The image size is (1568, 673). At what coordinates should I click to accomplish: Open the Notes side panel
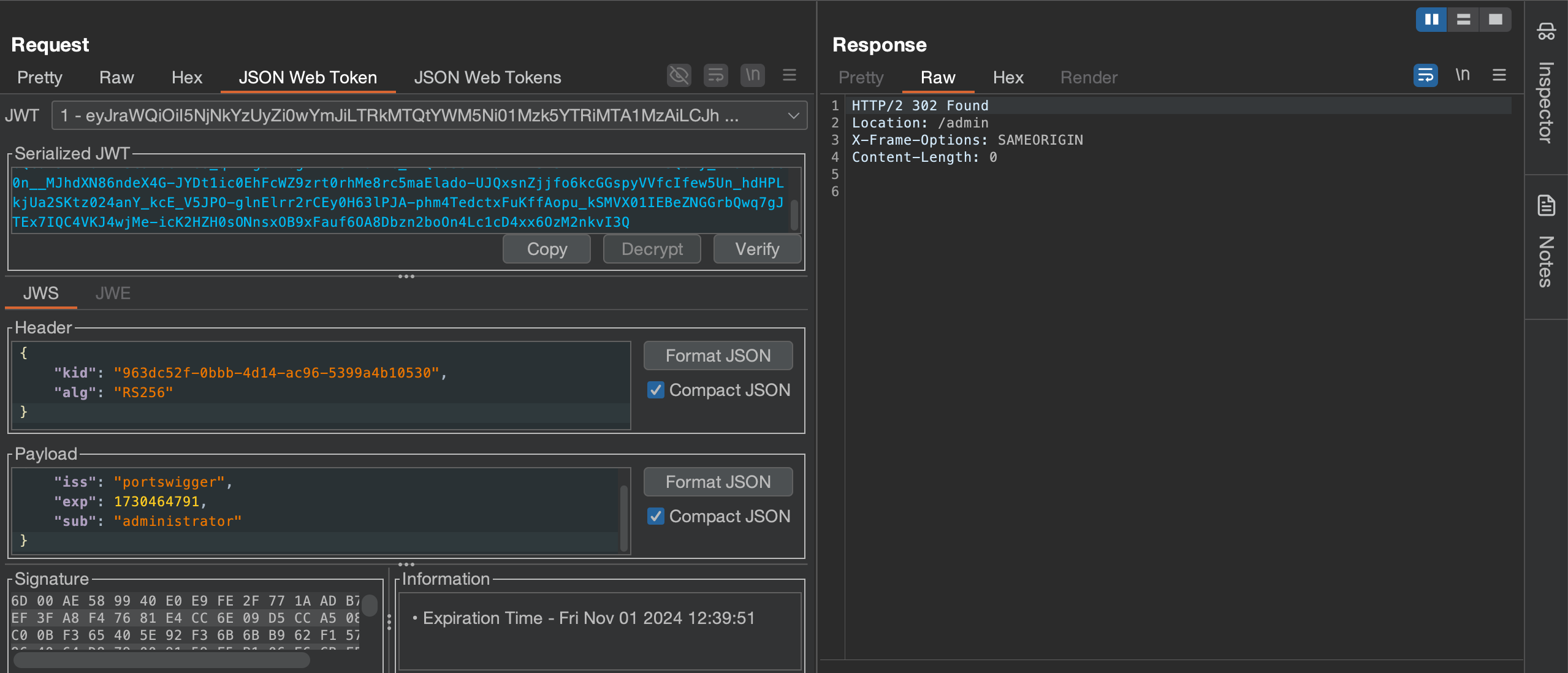point(1545,245)
